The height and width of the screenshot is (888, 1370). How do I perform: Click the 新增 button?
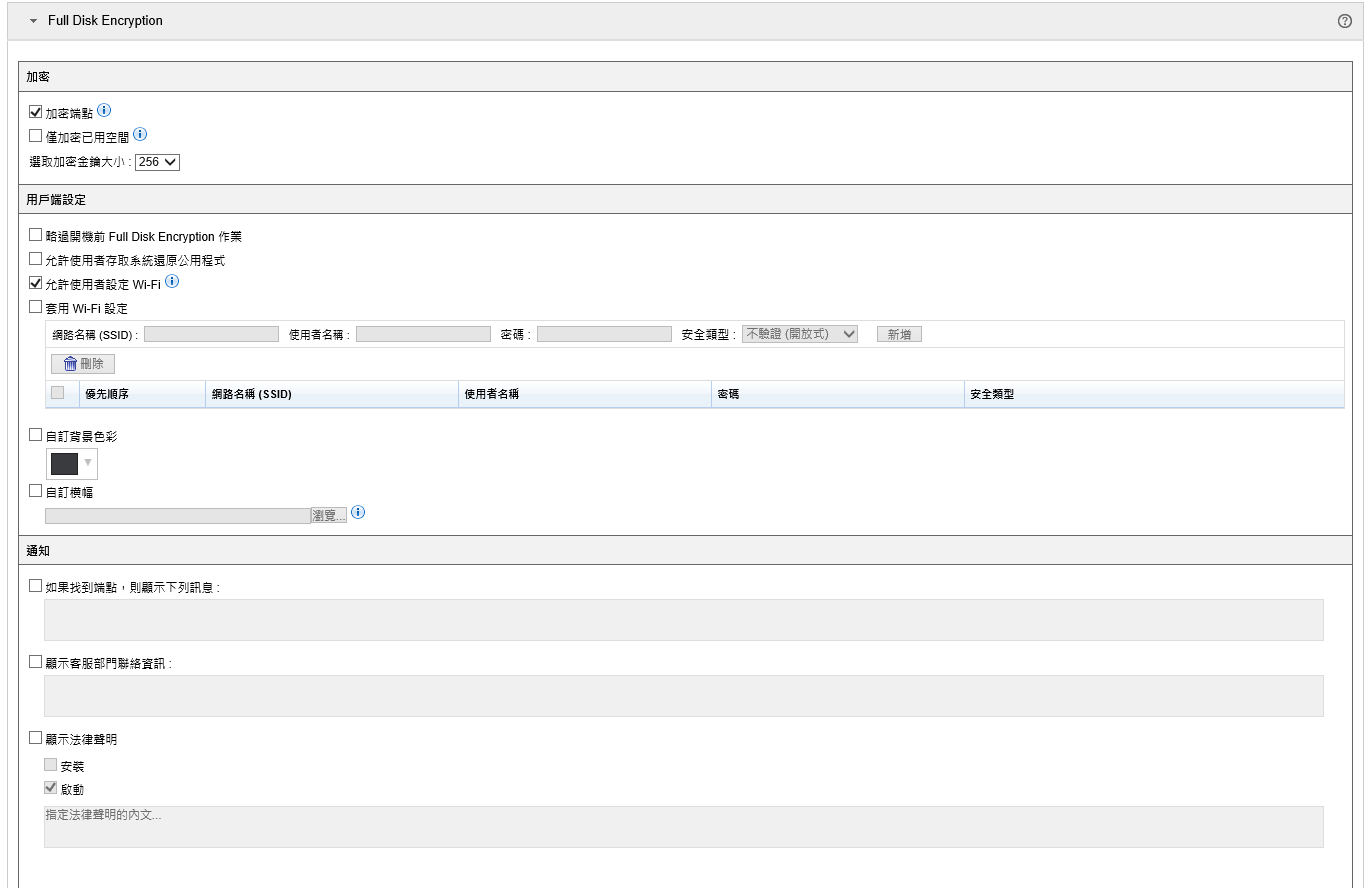click(899, 334)
